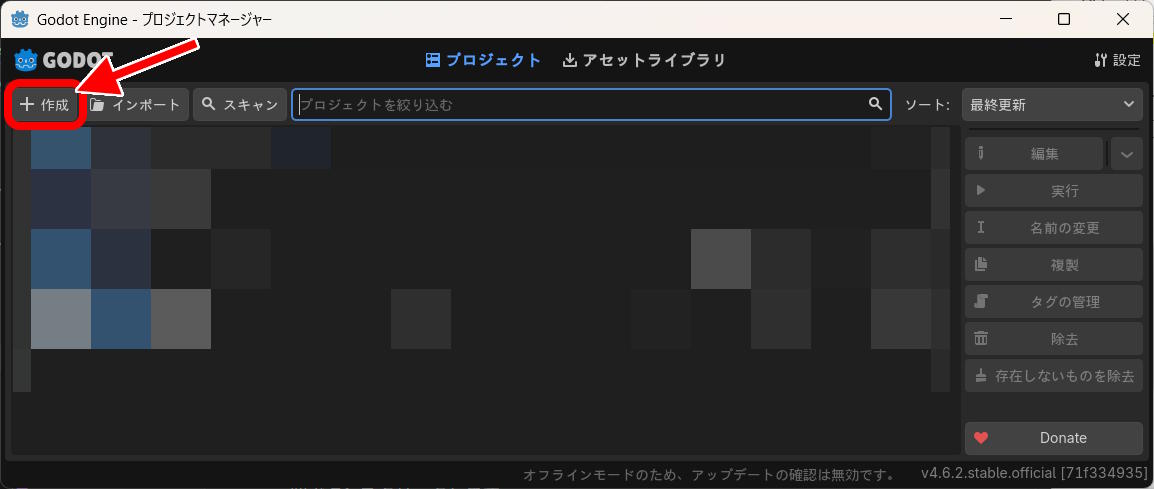Click the 除去 (remove) button
Image resolution: width=1154 pixels, height=489 pixels.
click(x=1054, y=339)
